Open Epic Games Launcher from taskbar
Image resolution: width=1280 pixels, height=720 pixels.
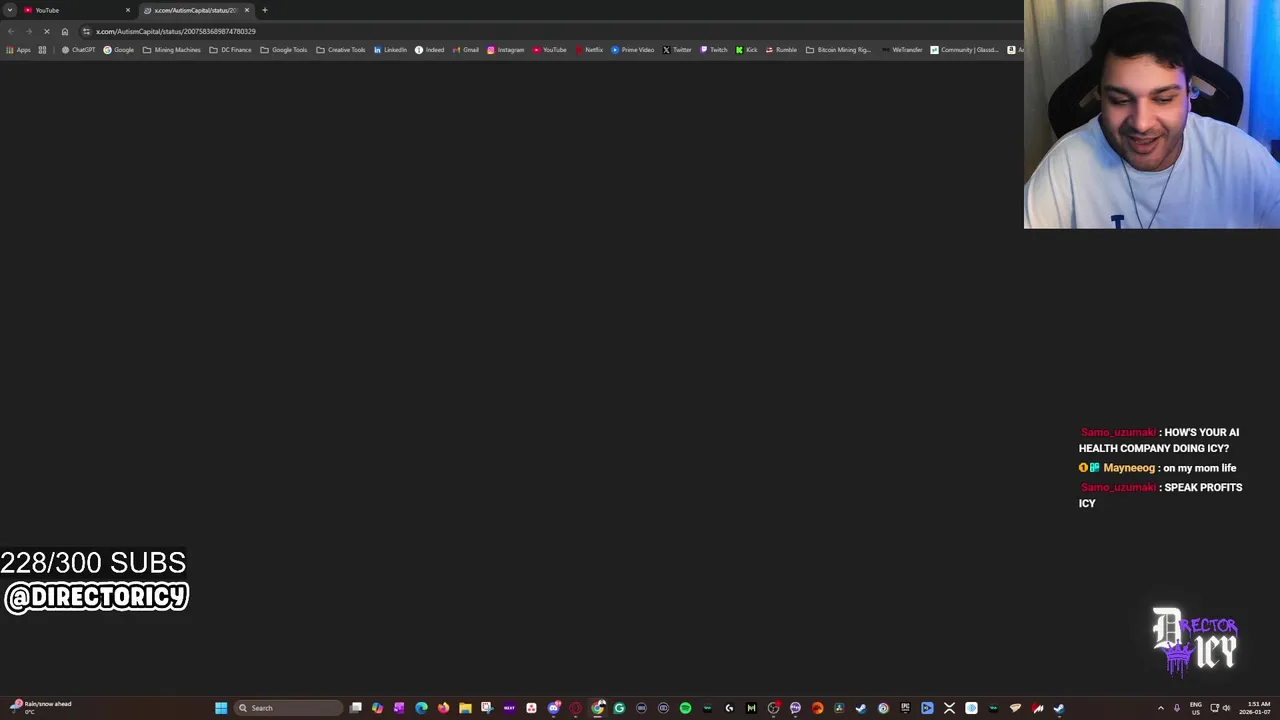coord(905,708)
